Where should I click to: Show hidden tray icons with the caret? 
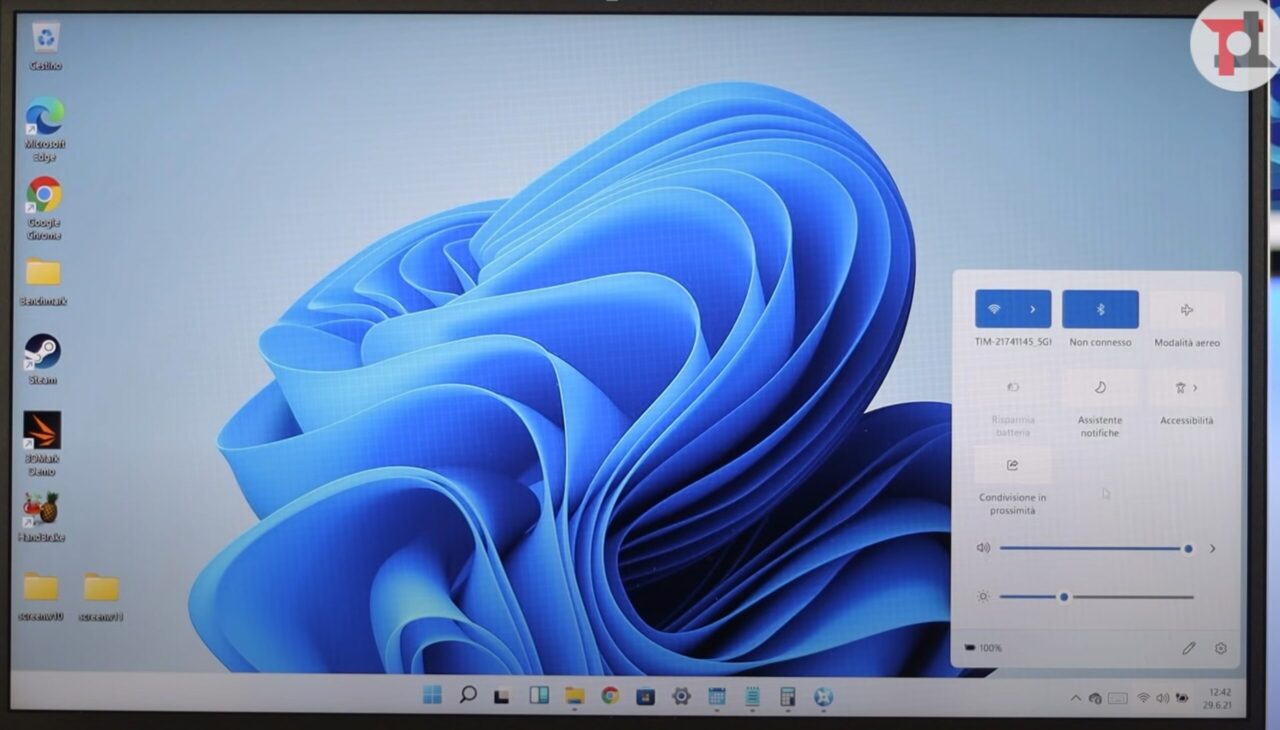1075,698
